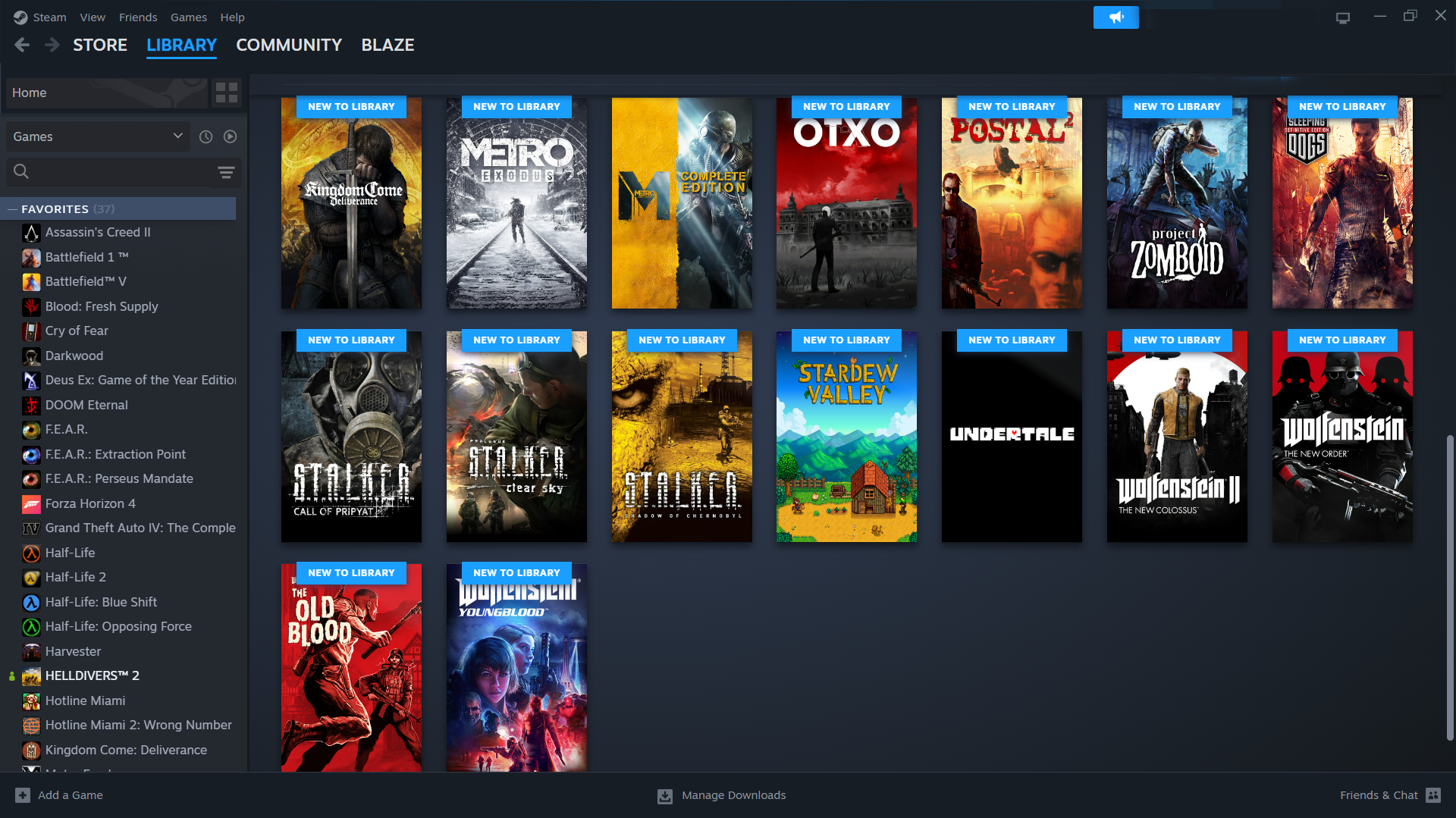
Task: Switch to the LIBRARY tab
Action: coord(181,45)
